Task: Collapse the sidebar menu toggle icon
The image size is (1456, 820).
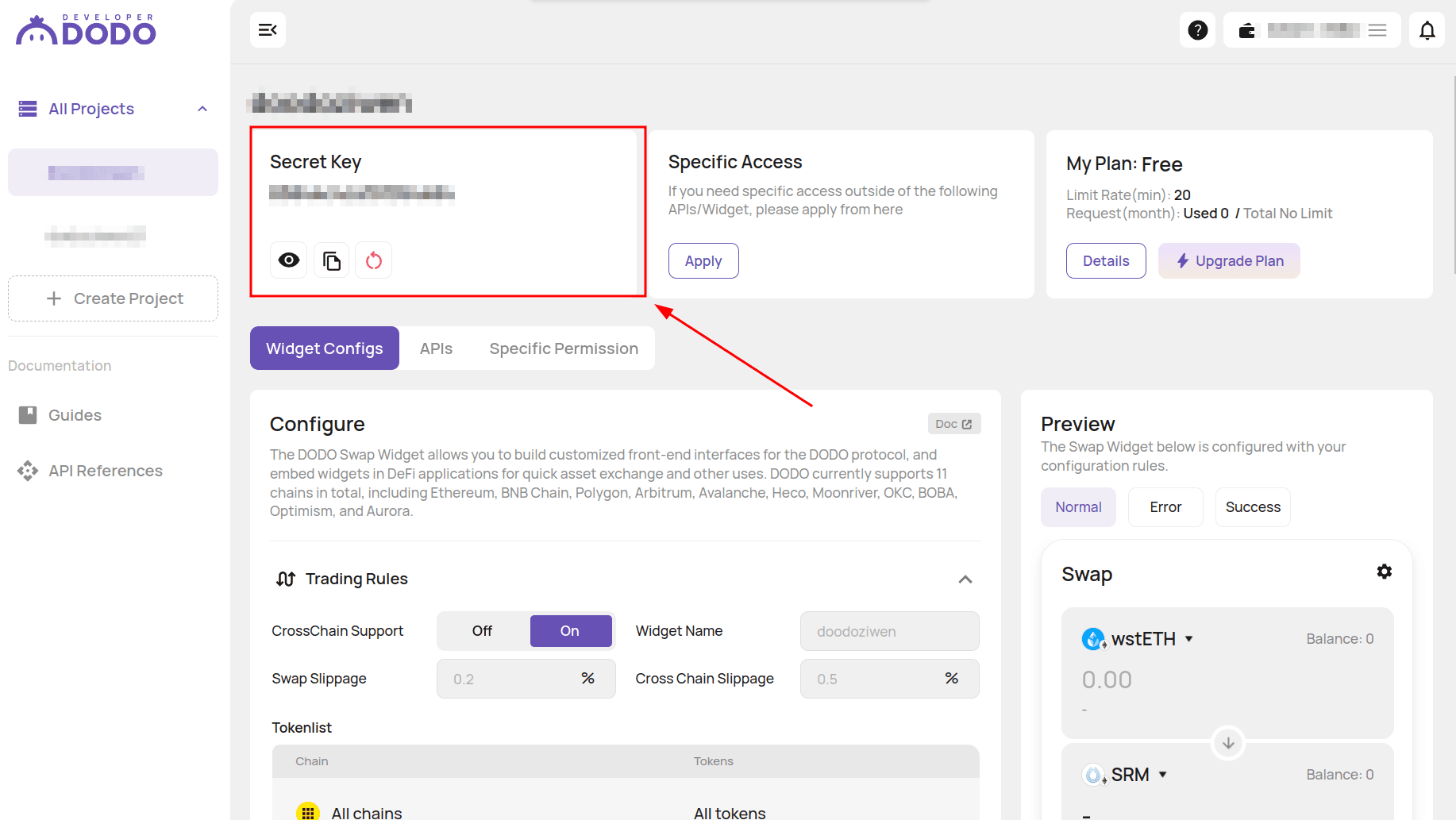Action: [x=268, y=30]
